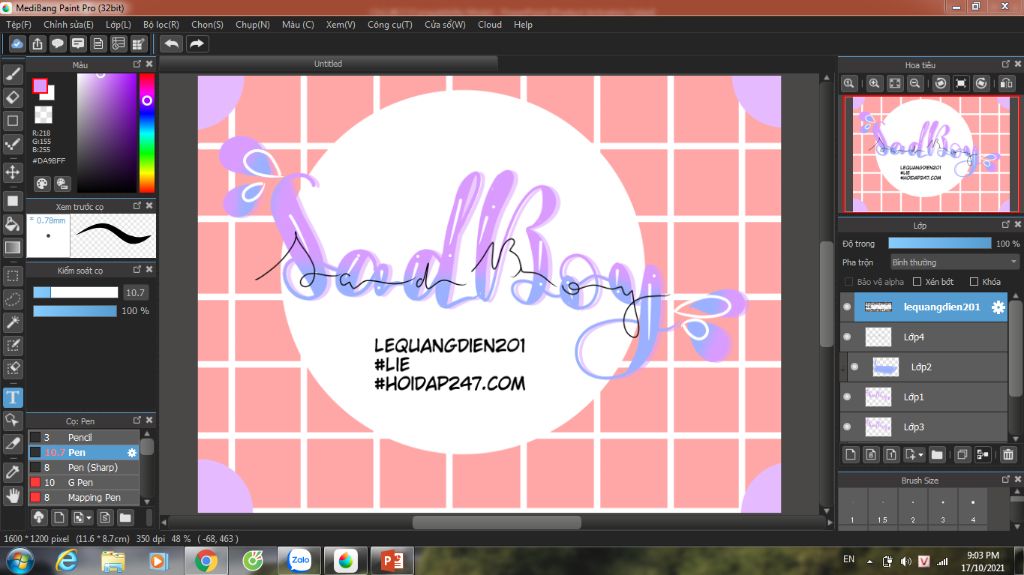Zoom out on the Navigator panel
This screenshot has width=1024, height=575.
point(915,83)
